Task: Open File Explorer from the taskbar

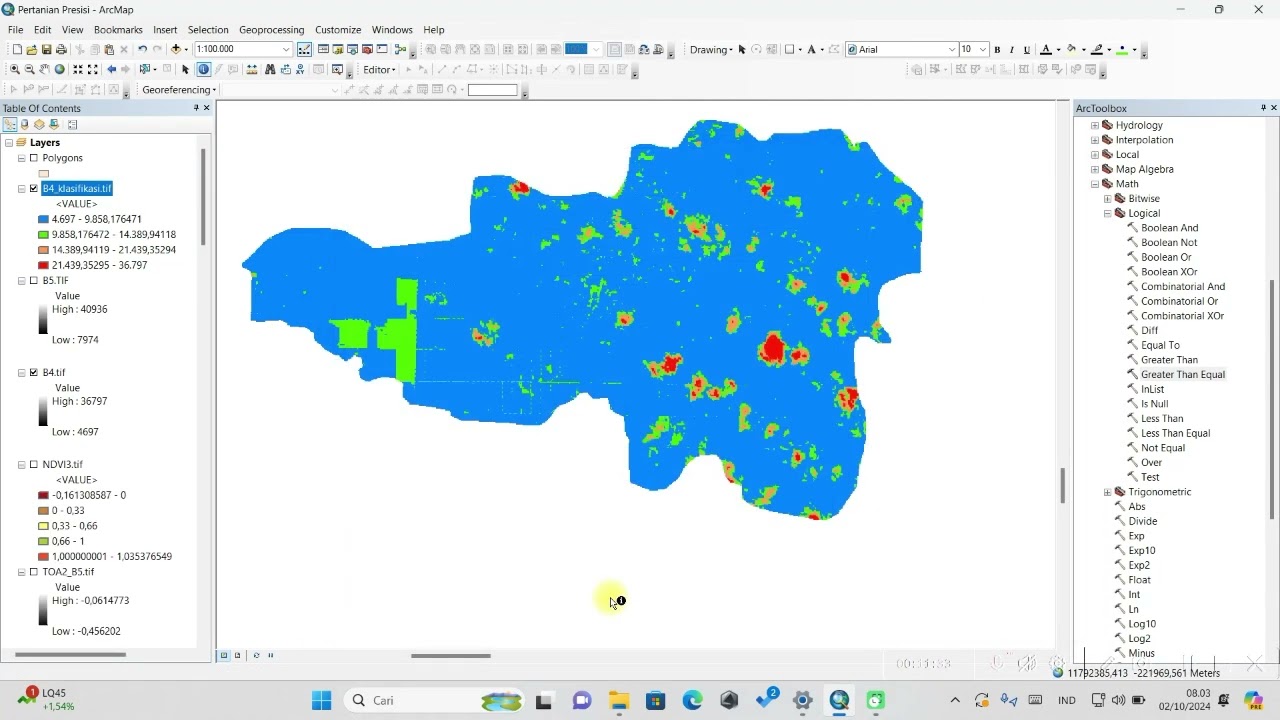Action: pyautogui.click(x=618, y=700)
